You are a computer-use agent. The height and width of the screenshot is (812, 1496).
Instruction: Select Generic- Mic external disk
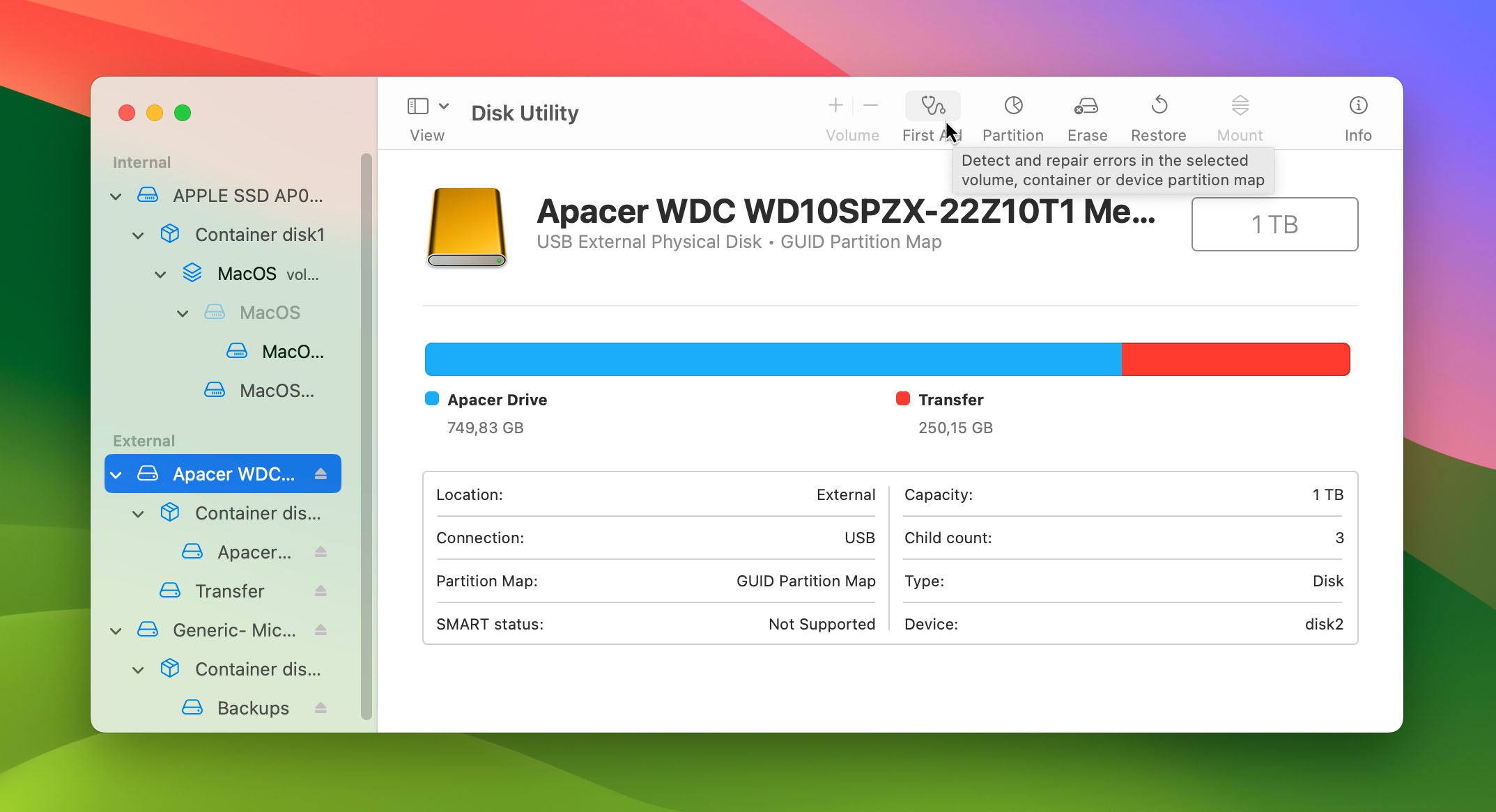point(223,630)
